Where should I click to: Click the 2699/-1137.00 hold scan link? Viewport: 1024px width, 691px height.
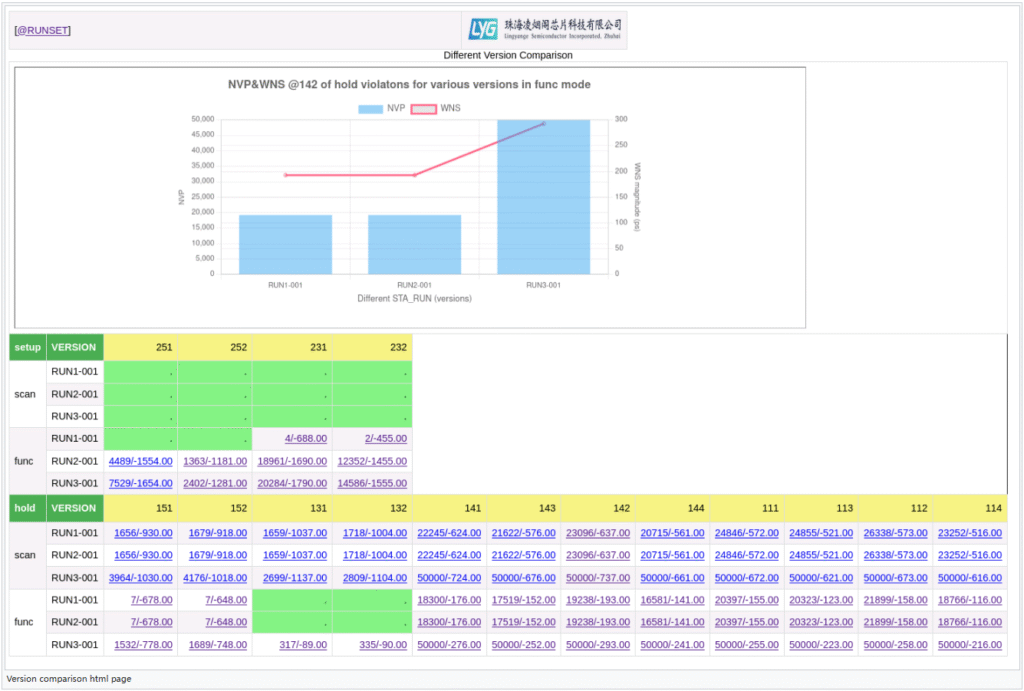point(292,577)
